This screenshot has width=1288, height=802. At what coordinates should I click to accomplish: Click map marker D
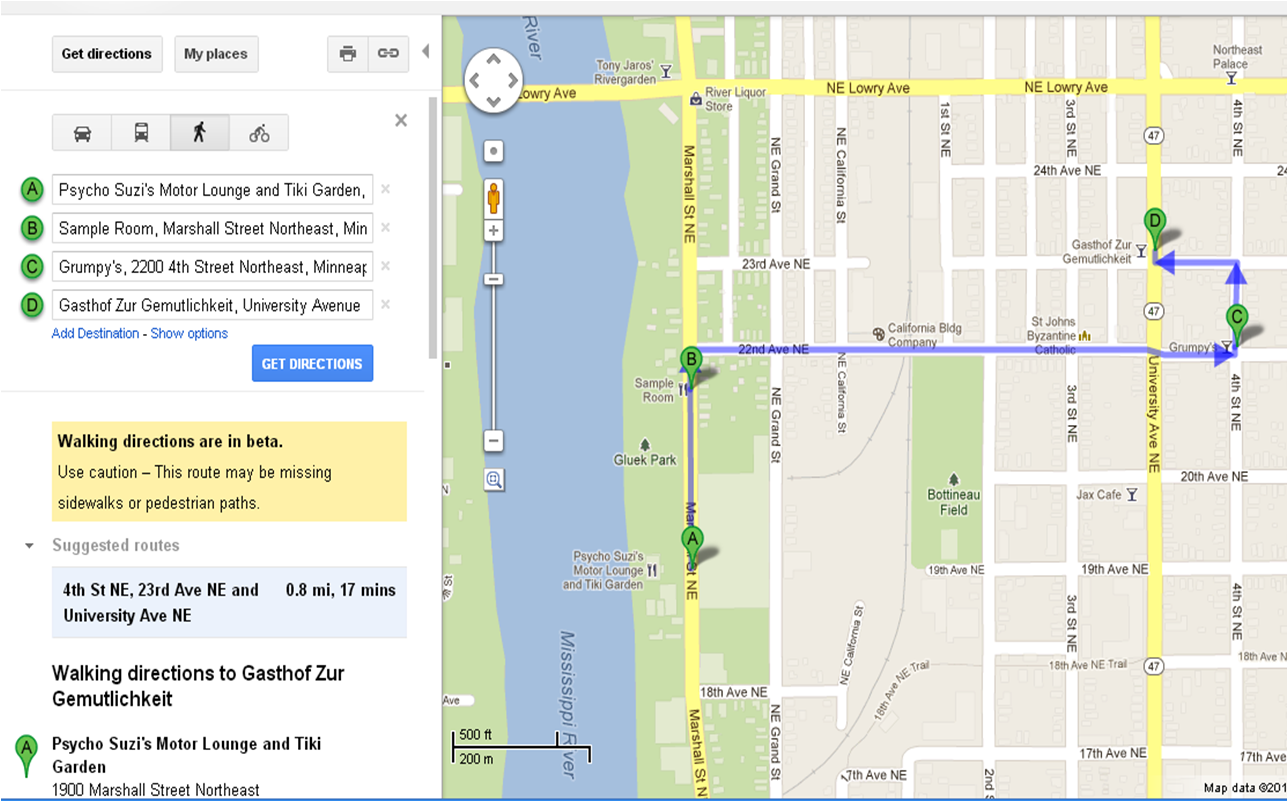(x=1155, y=229)
